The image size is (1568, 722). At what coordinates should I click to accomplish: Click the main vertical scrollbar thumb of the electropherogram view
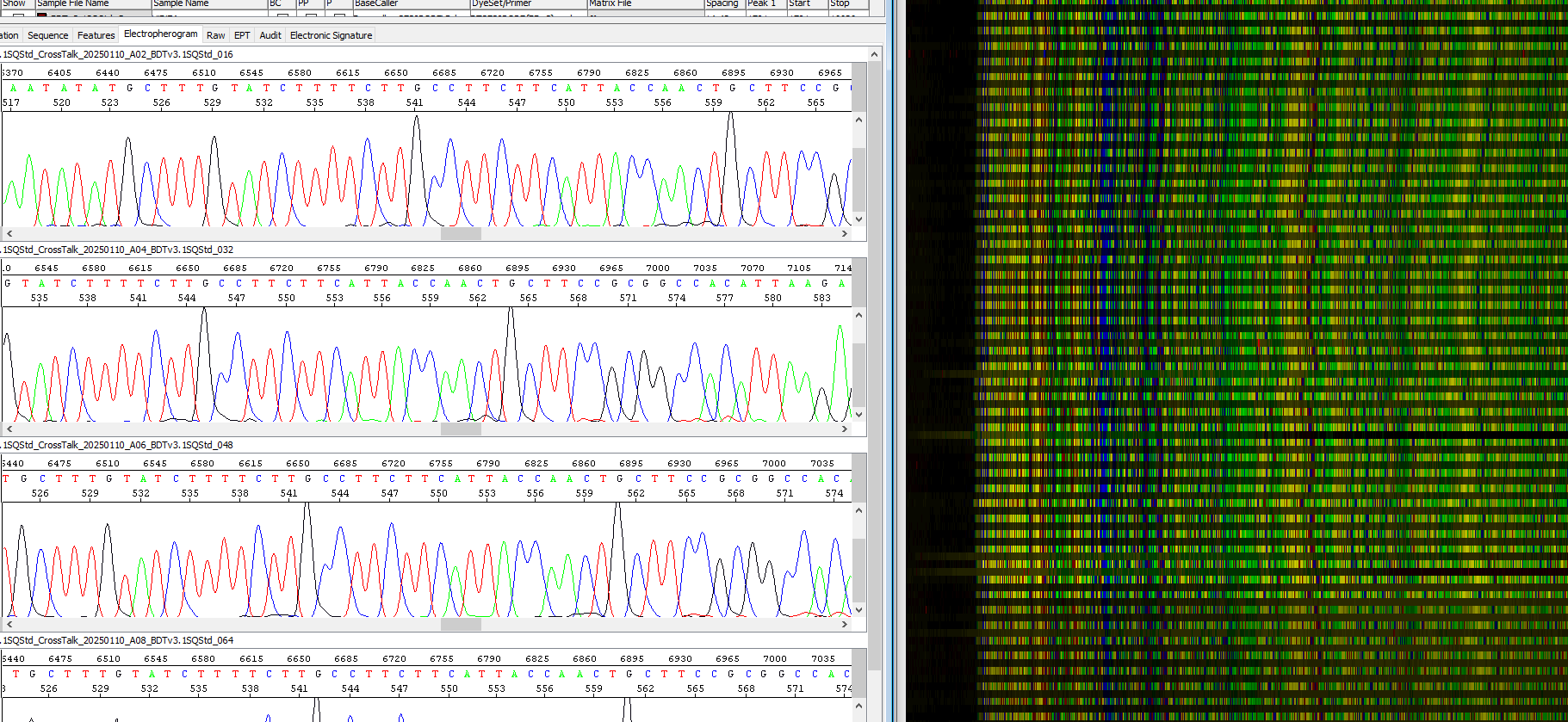click(x=875, y=367)
